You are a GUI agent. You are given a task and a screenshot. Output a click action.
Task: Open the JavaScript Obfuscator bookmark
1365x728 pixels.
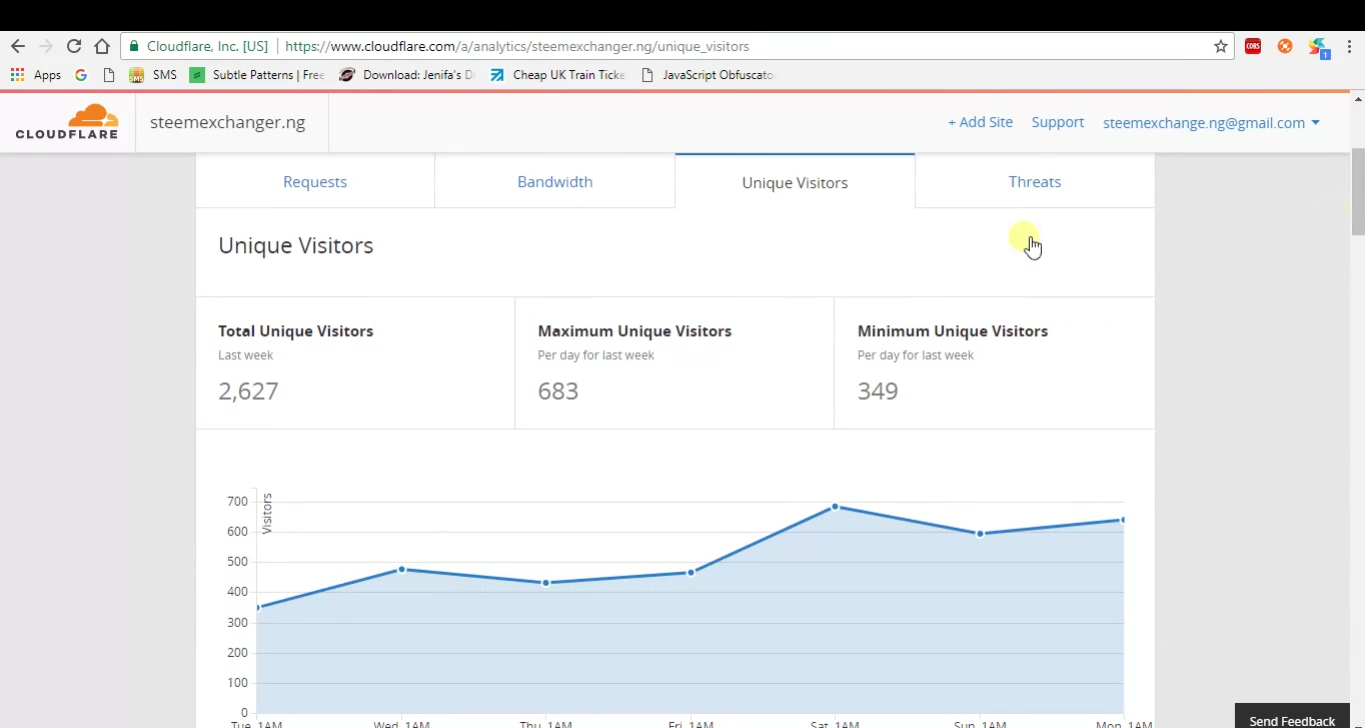coord(707,75)
